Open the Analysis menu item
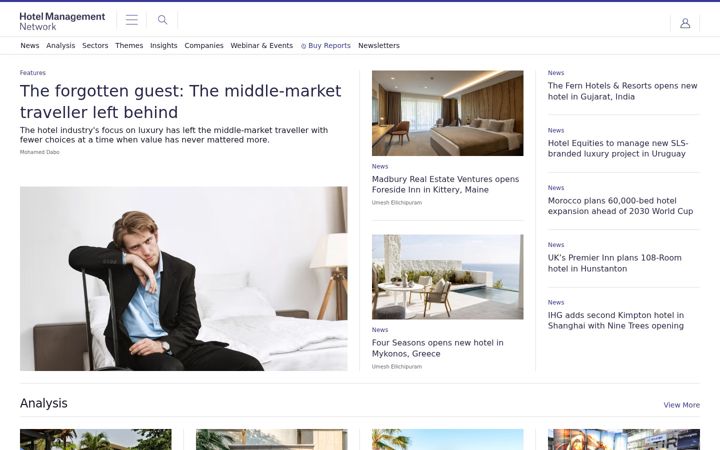This screenshot has height=450, width=720. [x=61, y=45]
